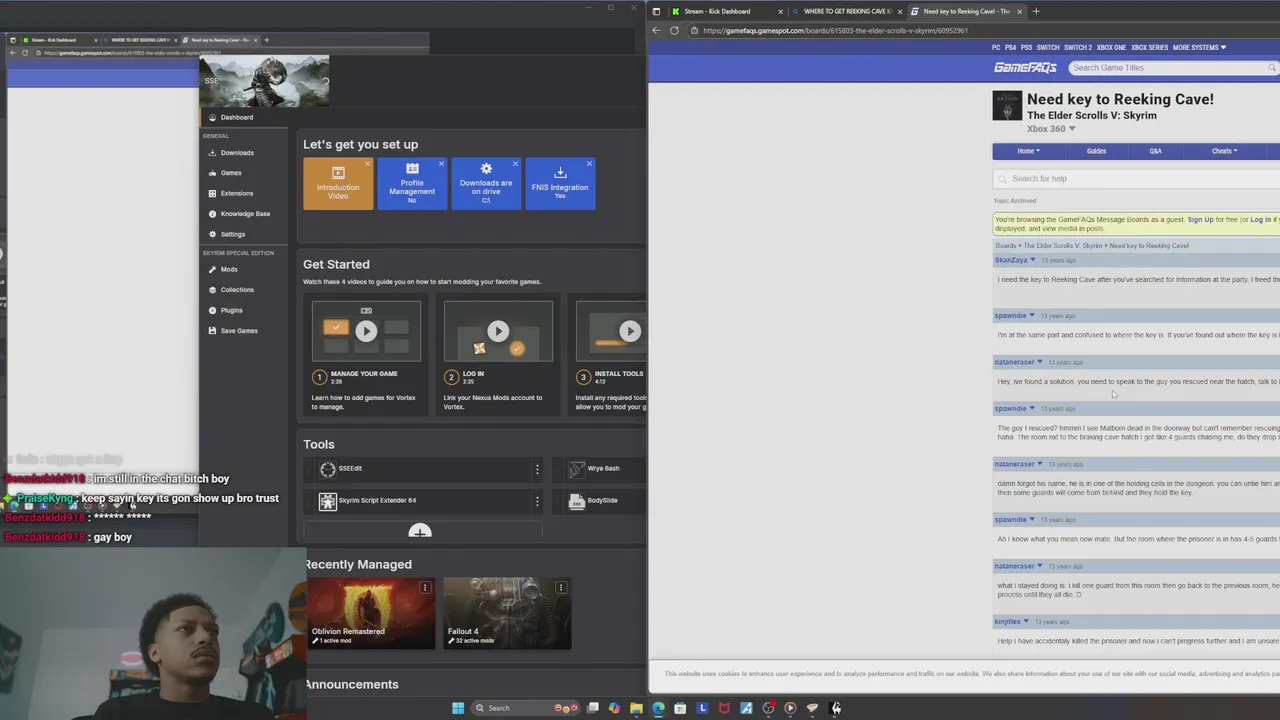Select the SWITCH platform link
The width and height of the screenshot is (1280, 720).
coord(1048,47)
